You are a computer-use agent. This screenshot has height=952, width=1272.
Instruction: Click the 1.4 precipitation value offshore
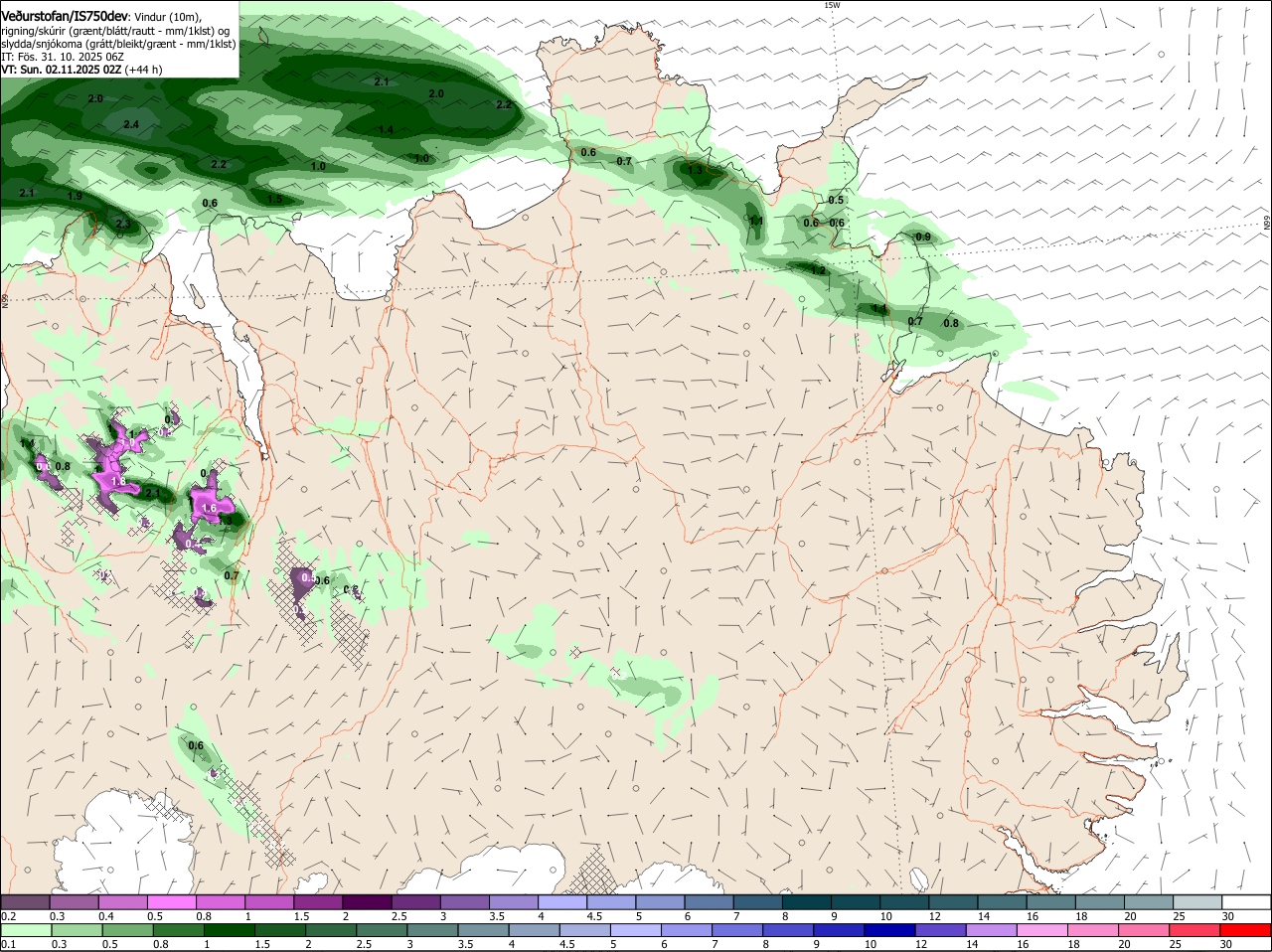click(x=386, y=130)
